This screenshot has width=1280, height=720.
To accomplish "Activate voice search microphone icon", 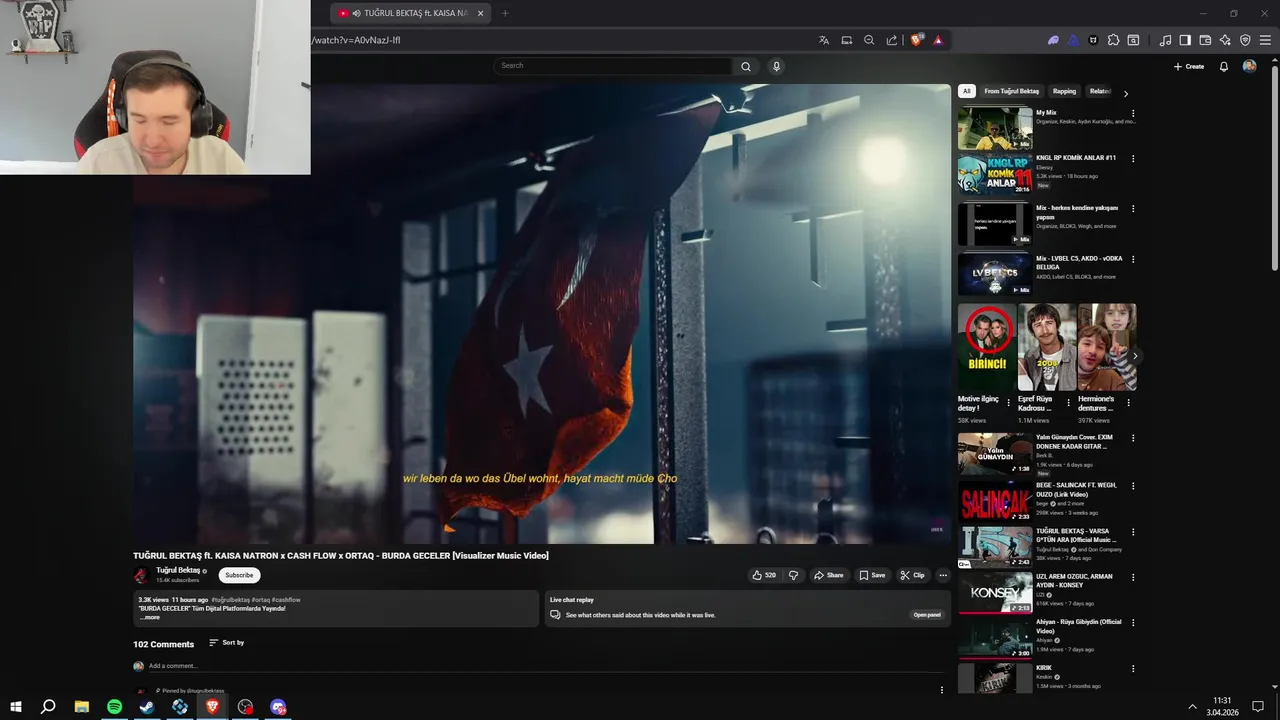I will tap(776, 66).
